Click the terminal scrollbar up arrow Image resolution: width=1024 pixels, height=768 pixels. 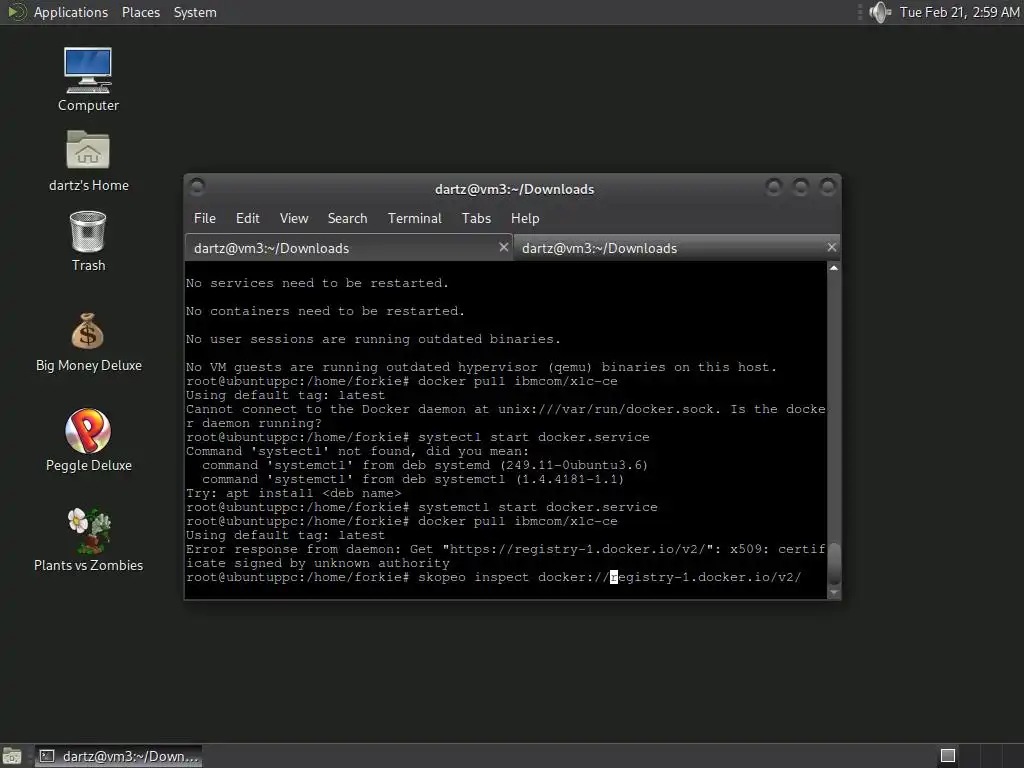click(x=833, y=268)
